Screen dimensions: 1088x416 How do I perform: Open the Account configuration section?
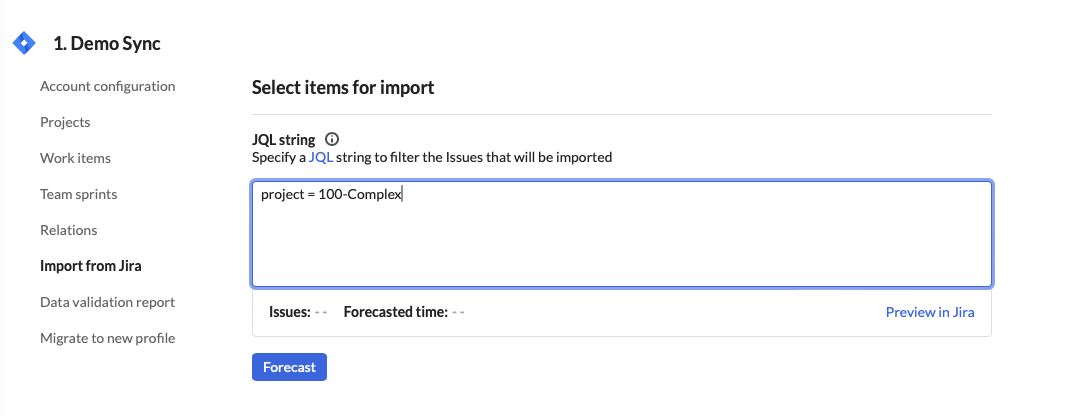pos(107,86)
